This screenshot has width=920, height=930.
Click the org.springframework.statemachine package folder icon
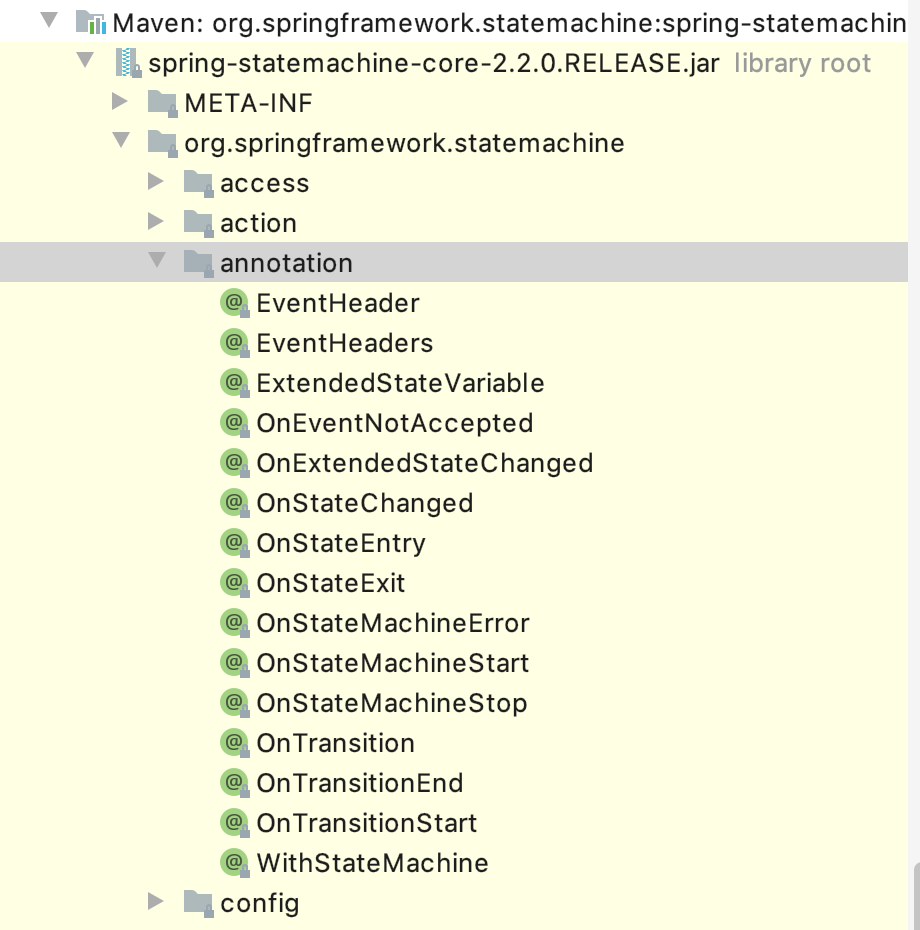[162, 143]
